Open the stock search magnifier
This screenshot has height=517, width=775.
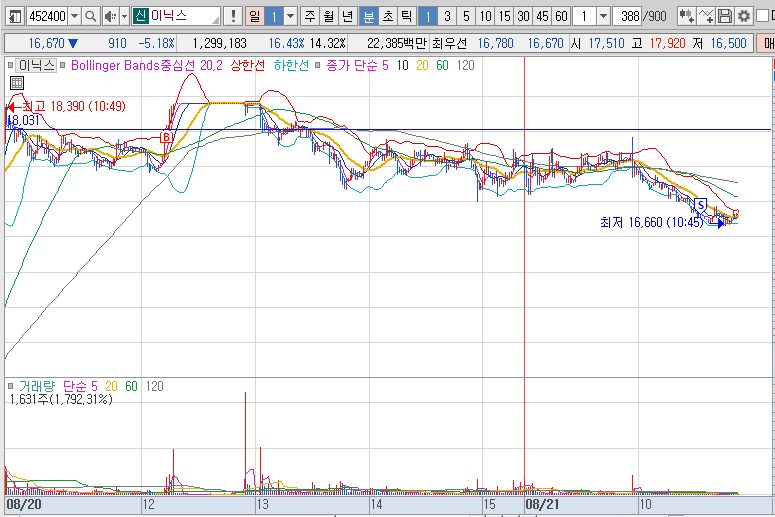click(x=90, y=16)
